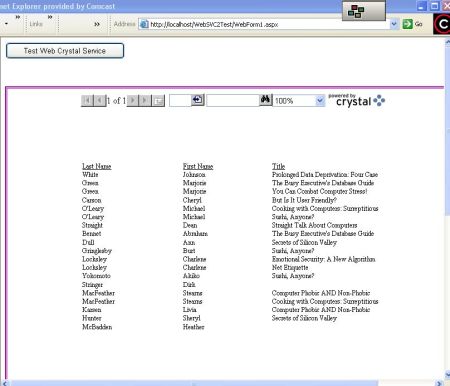Click last name Hunter
The width and height of the screenshot is (450, 386).
(x=92, y=318)
